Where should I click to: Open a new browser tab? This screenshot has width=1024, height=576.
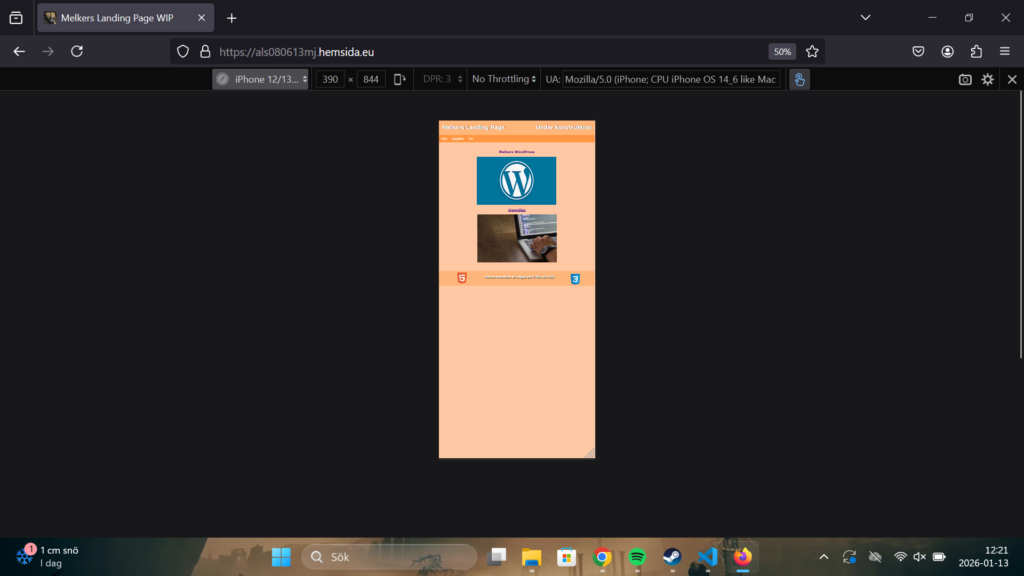[x=232, y=18]
